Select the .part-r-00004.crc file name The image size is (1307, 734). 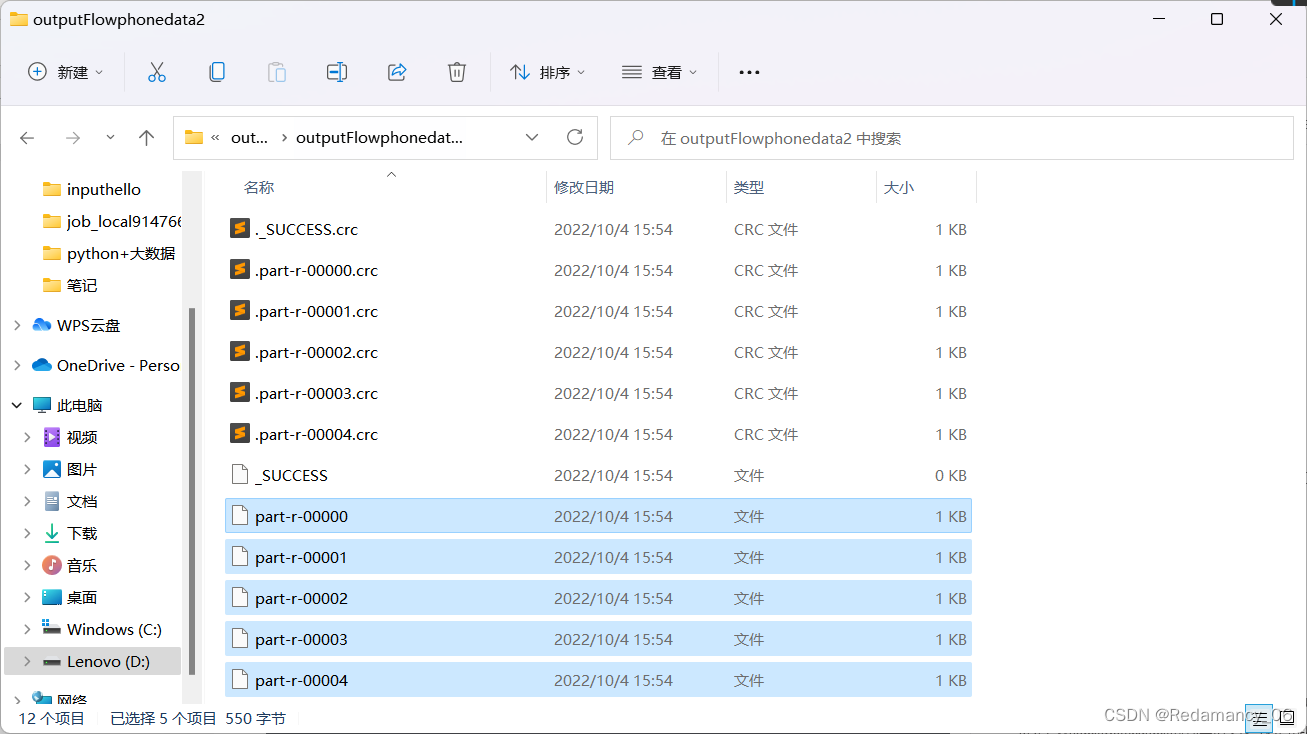[317, 434]
